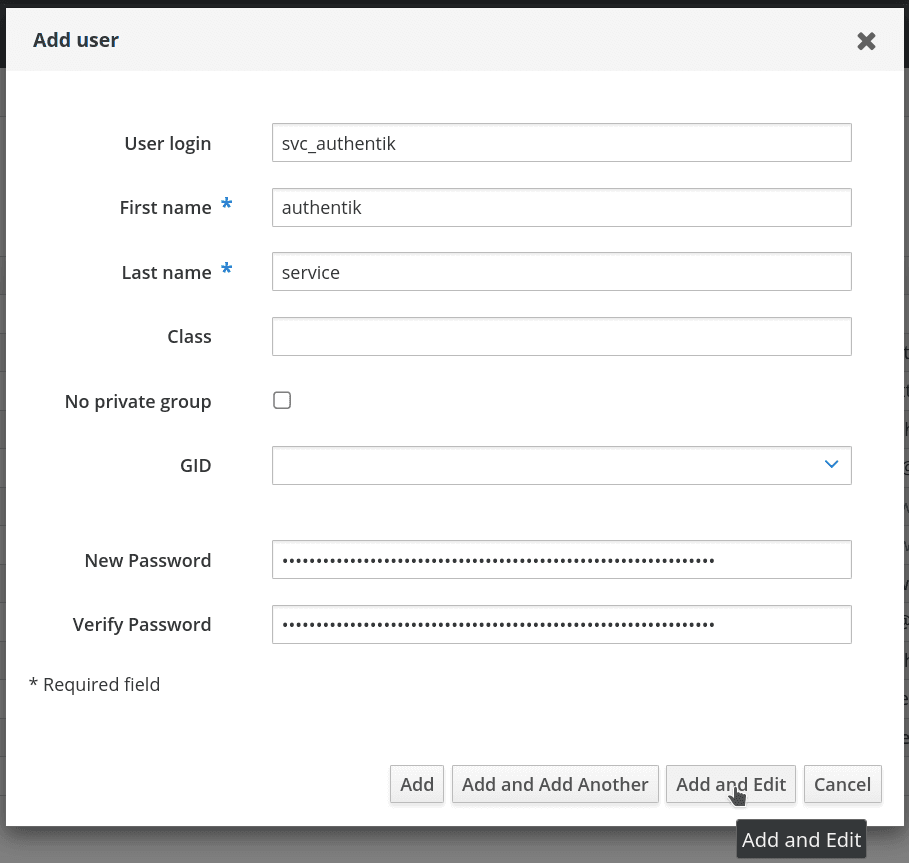Click the "First name" label text
The image size is (909, 863).
[x=165, y=208]
